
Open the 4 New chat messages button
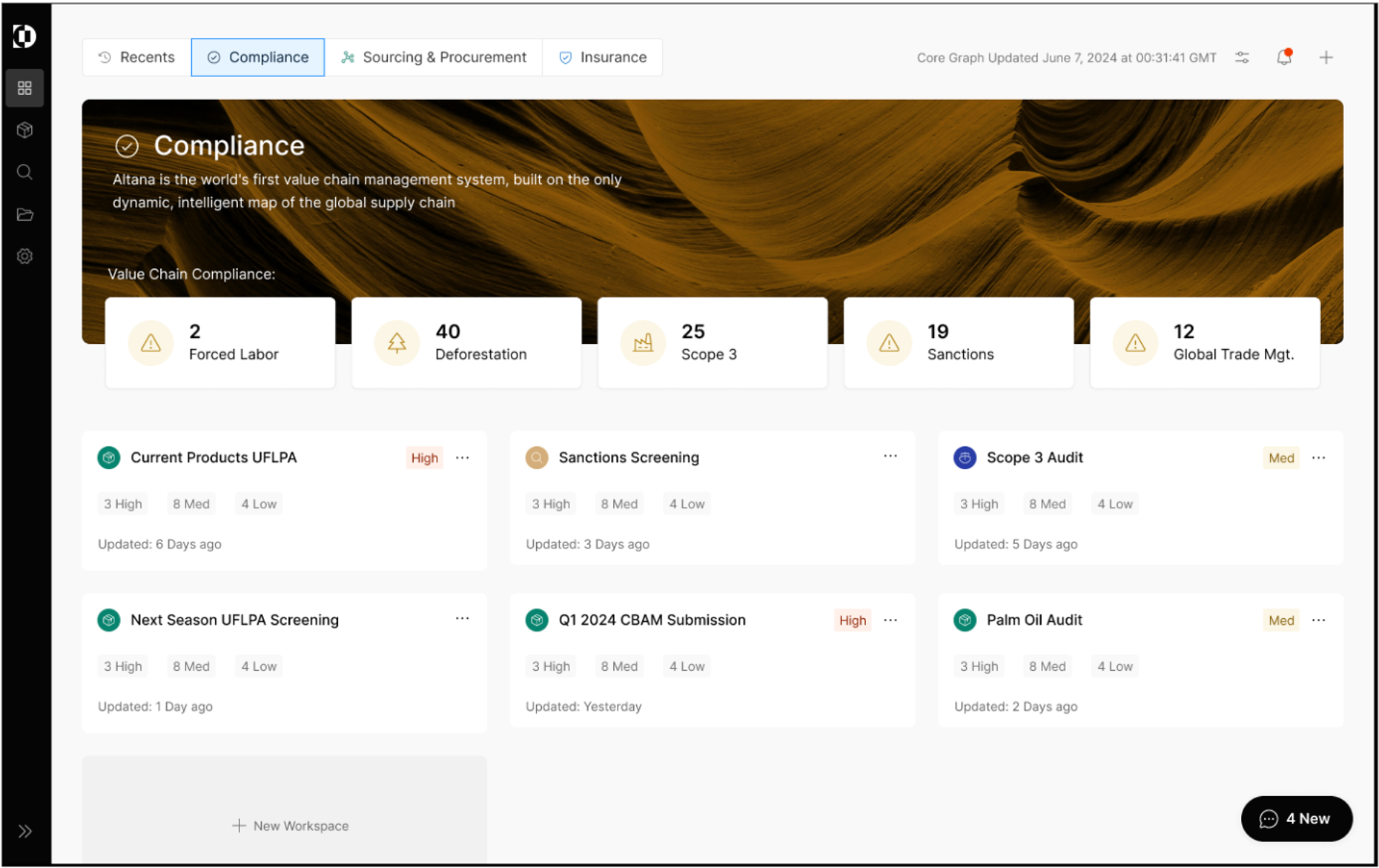[x=1297, y=818]
